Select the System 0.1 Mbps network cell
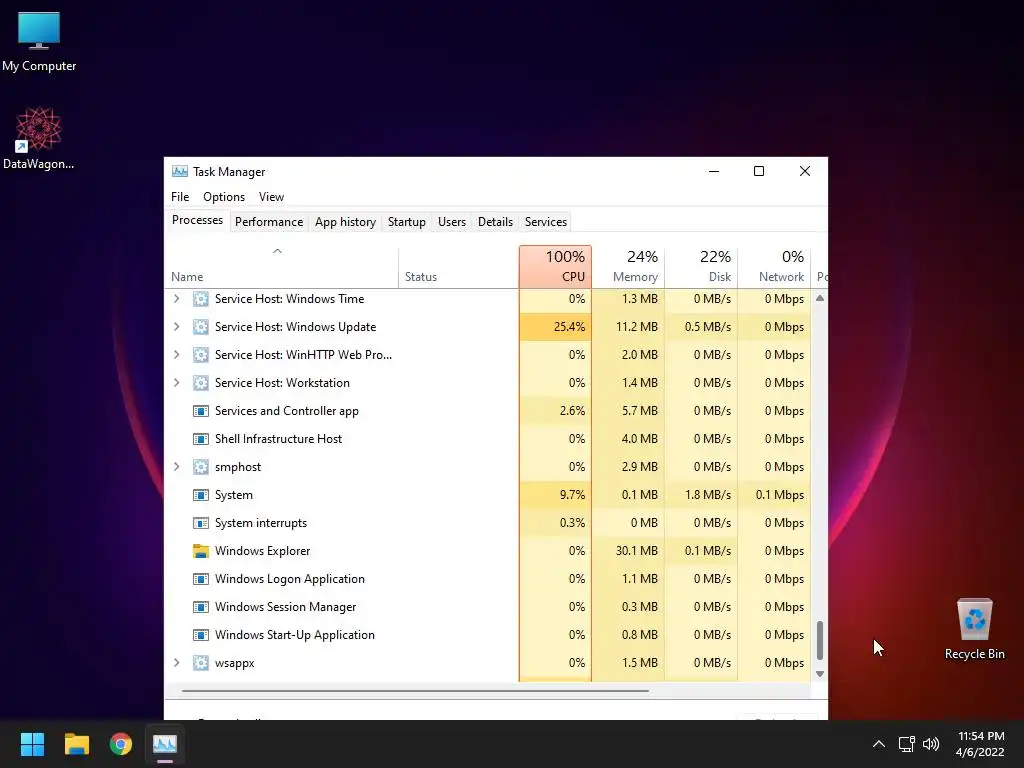1024x768 pixels. [x=775, y=495]
